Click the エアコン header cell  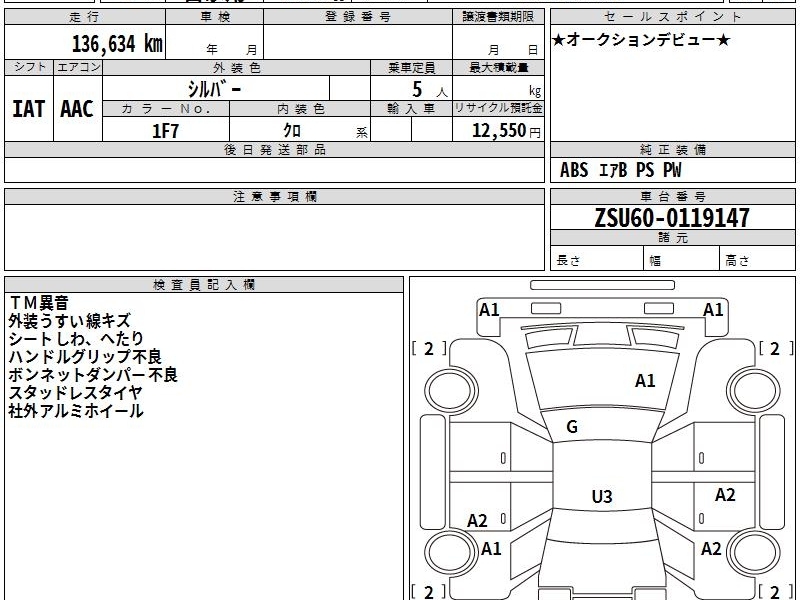coord(78,67)
